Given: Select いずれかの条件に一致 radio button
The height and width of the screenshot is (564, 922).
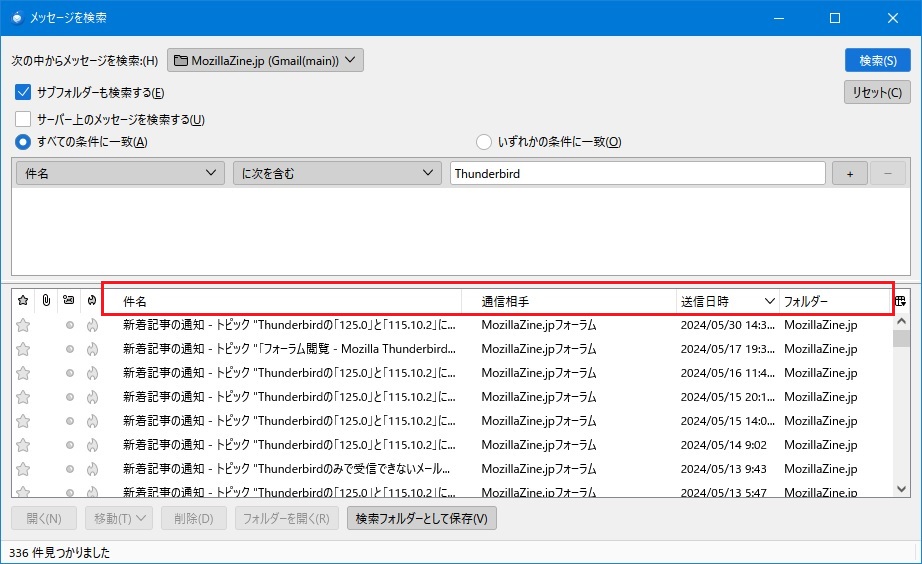Looking at the screenshot, I should click(484, 142).
